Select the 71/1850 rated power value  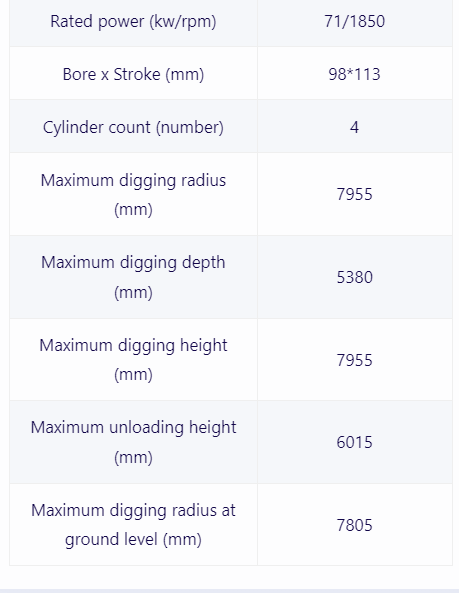pos(354,21)
